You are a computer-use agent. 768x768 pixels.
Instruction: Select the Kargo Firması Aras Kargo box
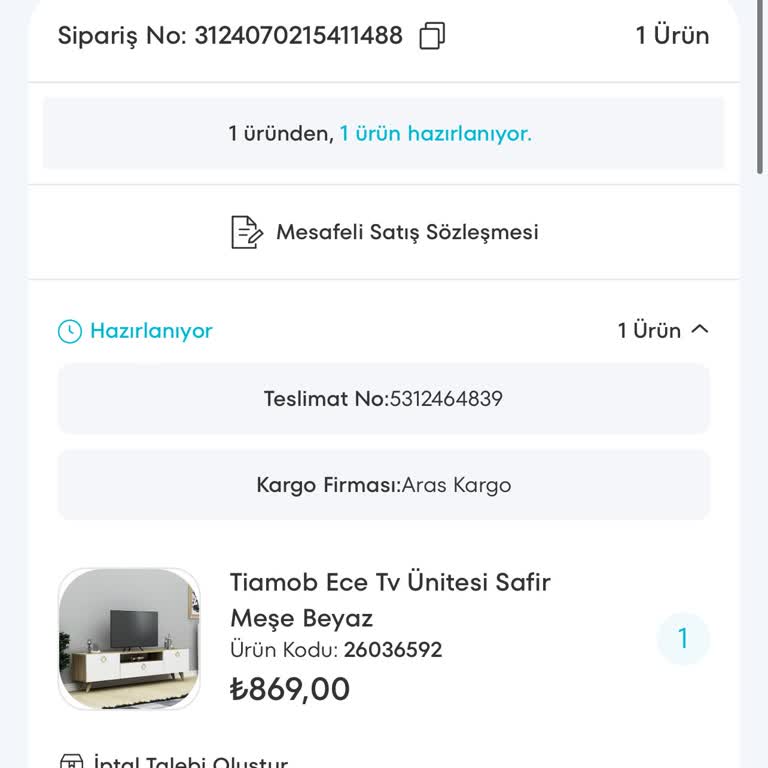click(x=384, y=485)
